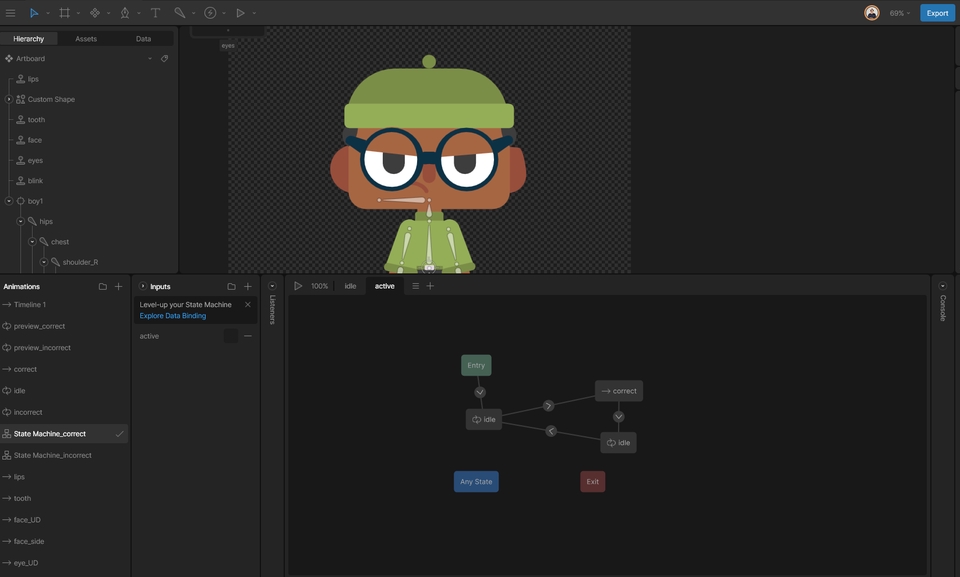Select the Timeline 1 animation
This screenshot has height=577, width=960.
[64, 304]
